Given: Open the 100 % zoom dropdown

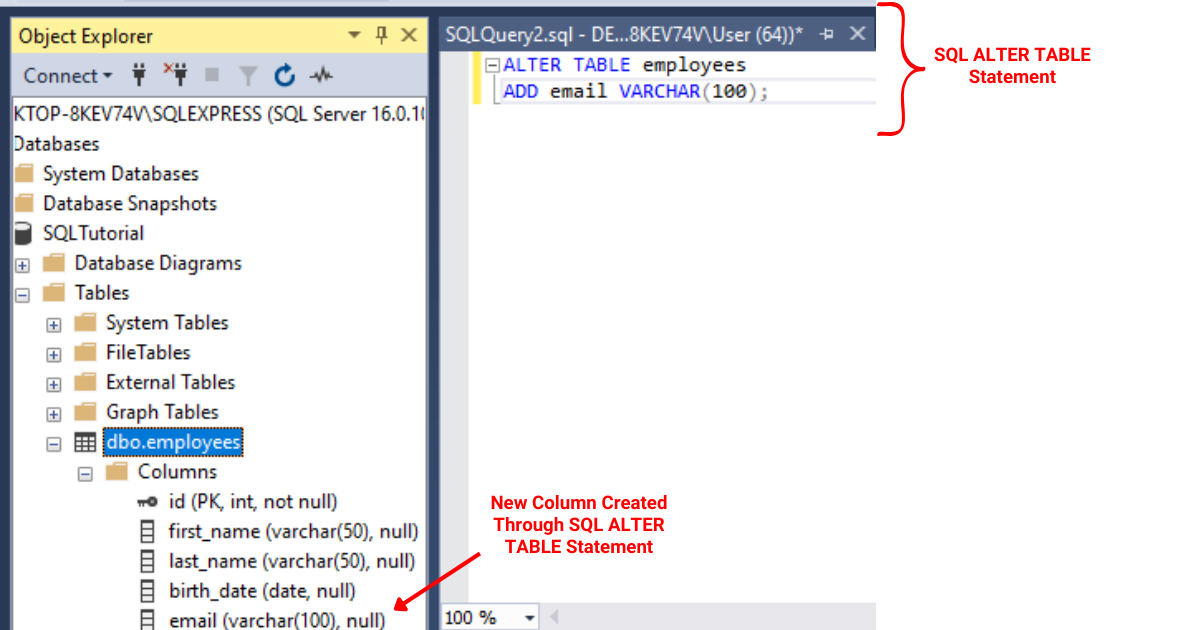Looking at the screenshot, I should pos(529,617).
